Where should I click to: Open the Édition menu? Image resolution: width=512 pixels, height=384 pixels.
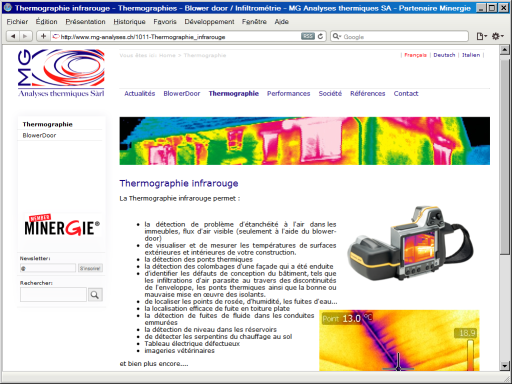[x=47, y=22]
